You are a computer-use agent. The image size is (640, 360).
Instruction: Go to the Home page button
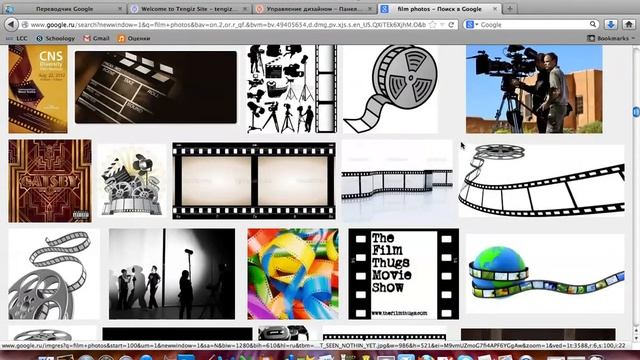tap(629, 24)
